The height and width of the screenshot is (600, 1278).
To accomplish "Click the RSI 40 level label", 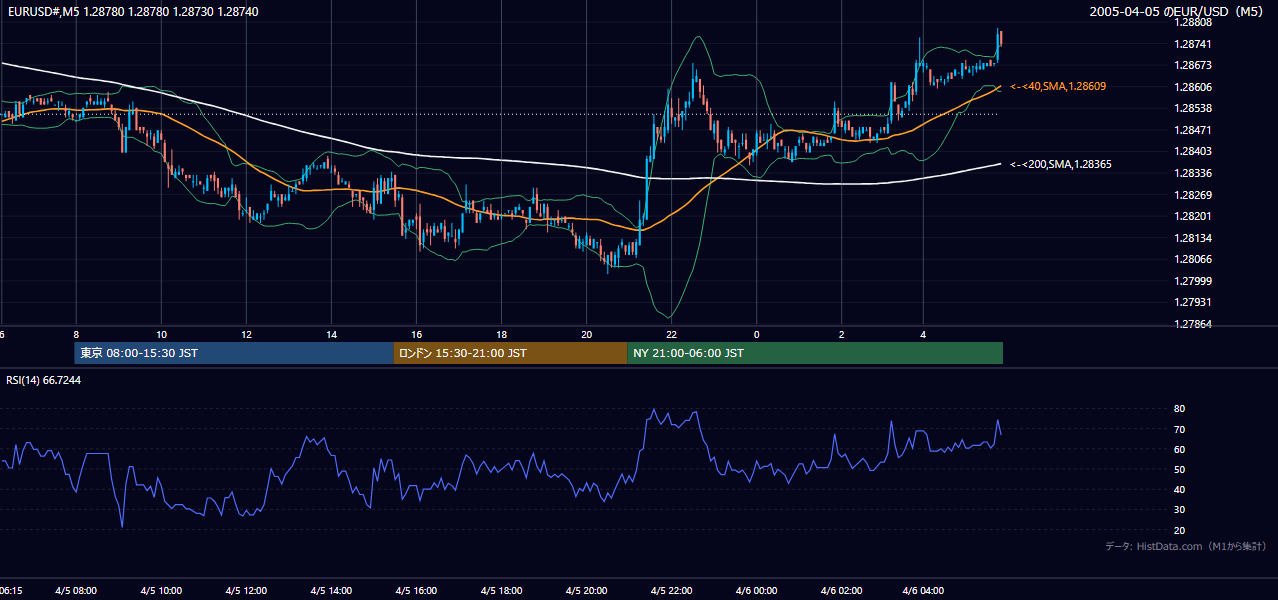I will (x=1179, y=489).
